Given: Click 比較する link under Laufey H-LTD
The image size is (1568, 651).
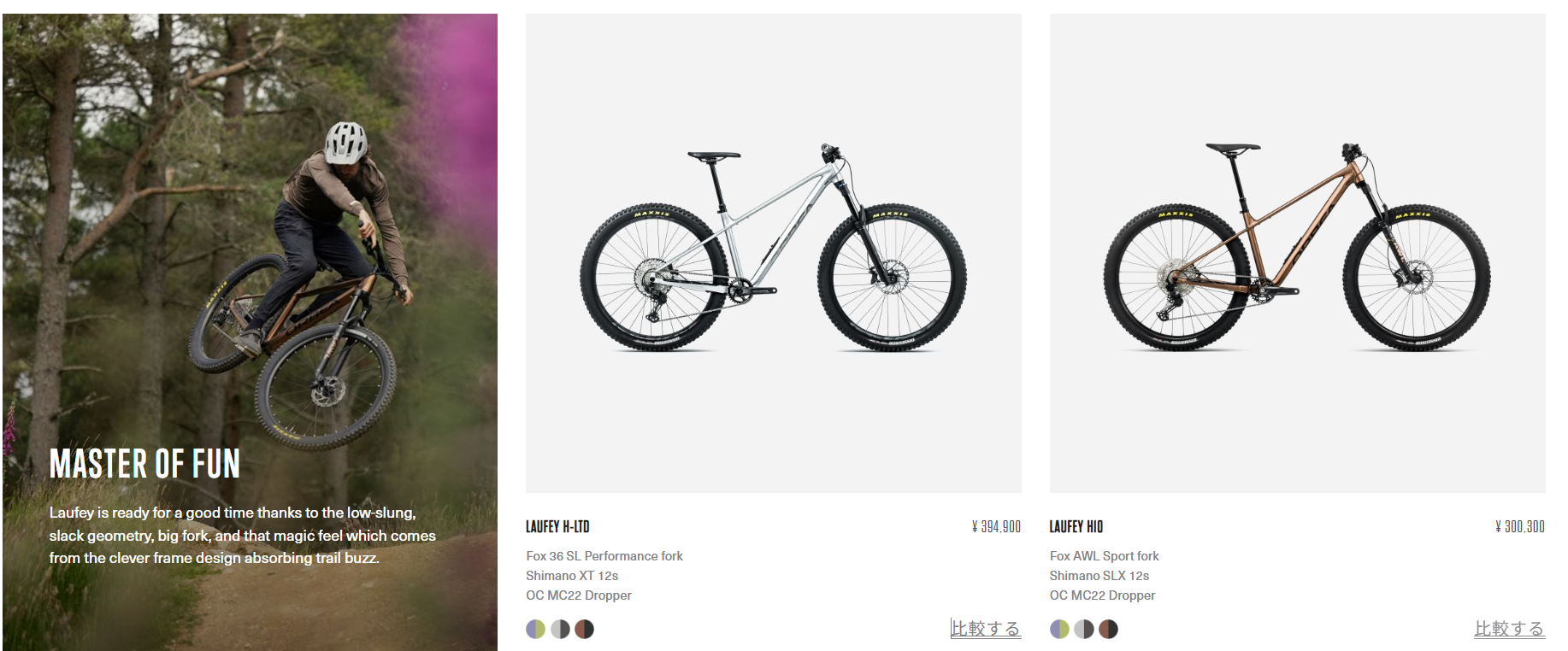Looking at the screenshot, I should pos(985,629).
